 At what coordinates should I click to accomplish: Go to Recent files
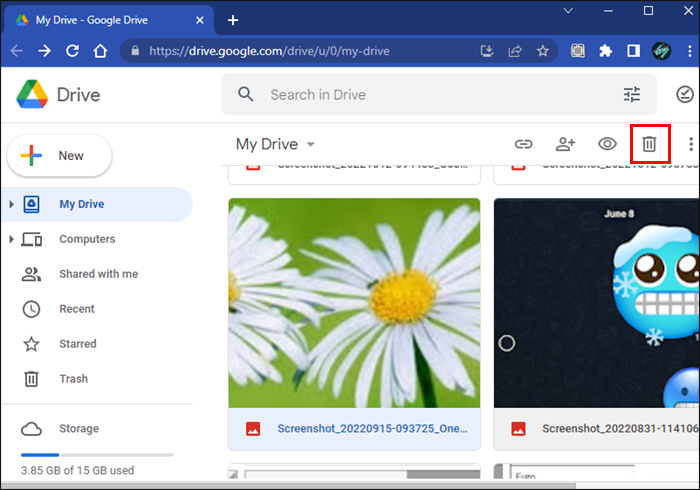pyautogui.click(x=77, y=309)
